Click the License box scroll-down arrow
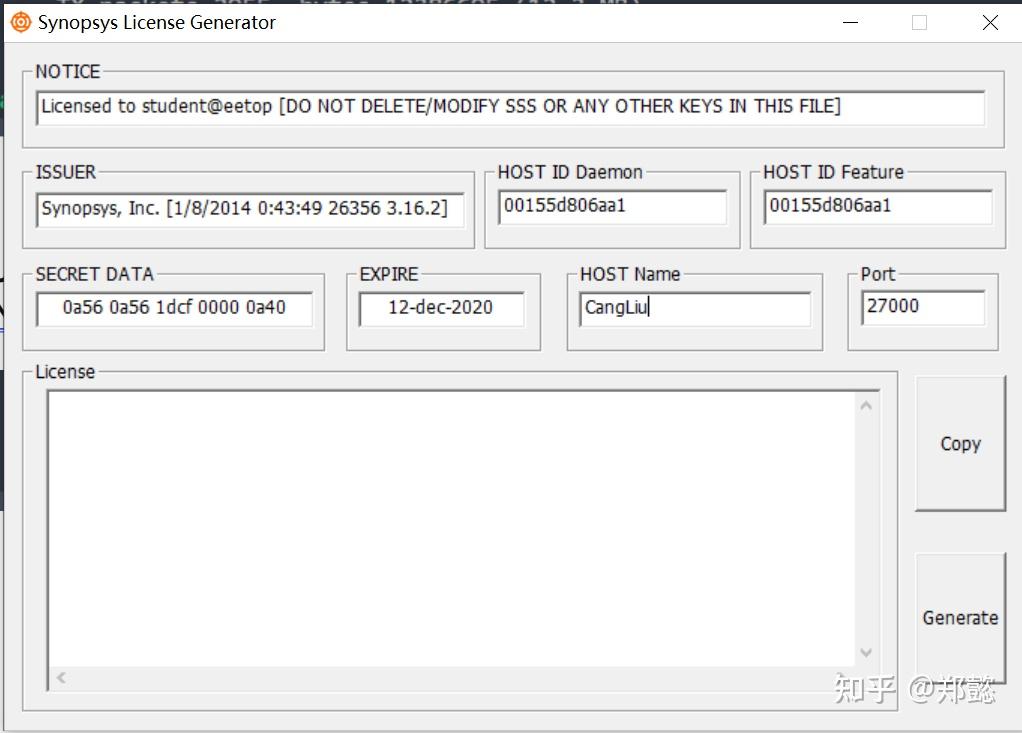This screenshot has height=733, width=1022. (866, 651)
